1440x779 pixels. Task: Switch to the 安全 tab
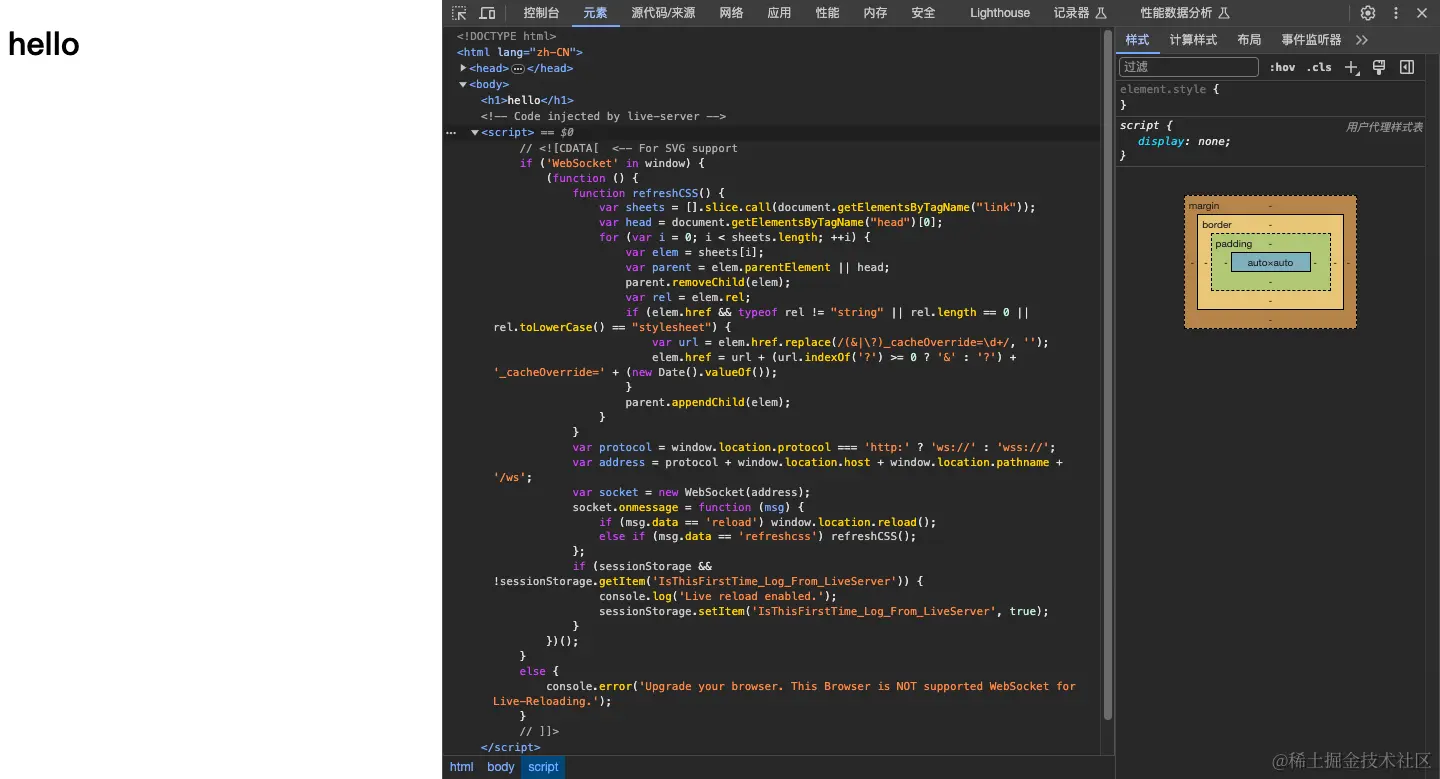(x=923, y=13)
